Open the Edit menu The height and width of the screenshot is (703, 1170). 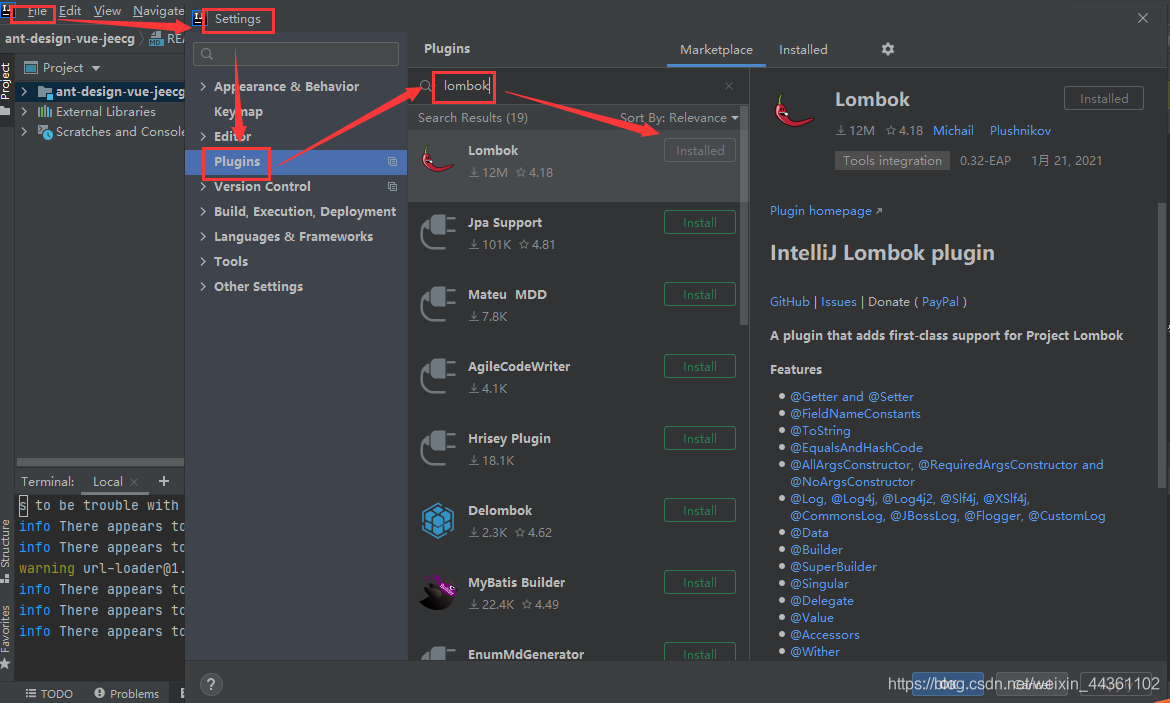pos(70,11)
